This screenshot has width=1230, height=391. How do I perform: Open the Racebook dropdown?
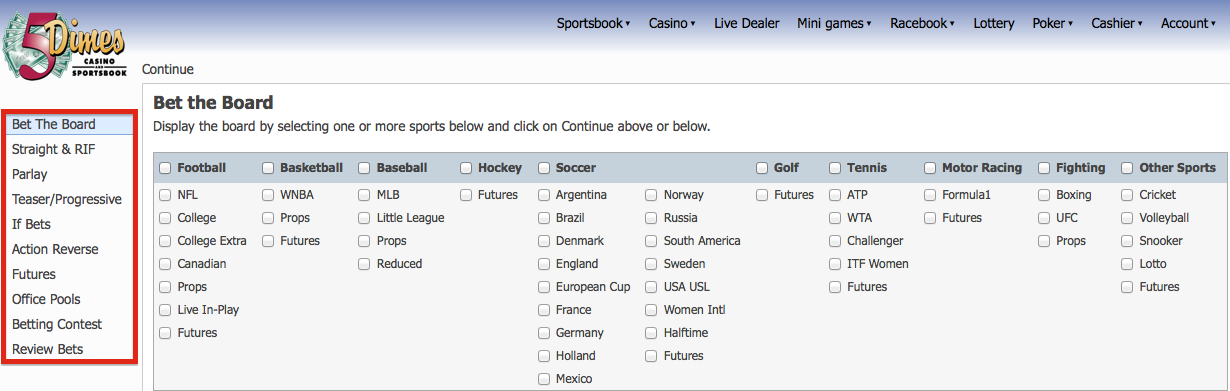(x=922, y=23)
